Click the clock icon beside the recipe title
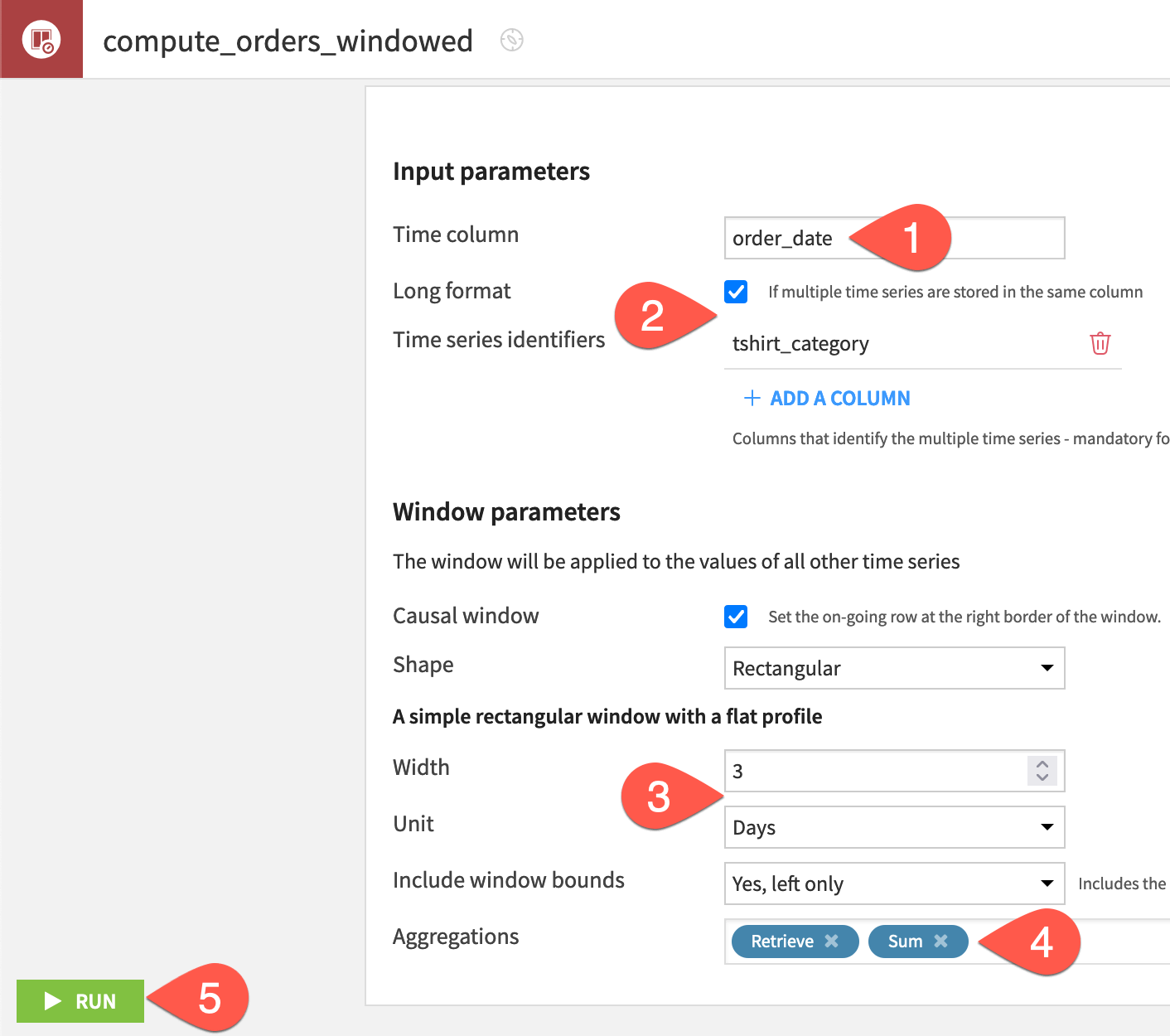1170x1036 pixels. tap(511, 40)
